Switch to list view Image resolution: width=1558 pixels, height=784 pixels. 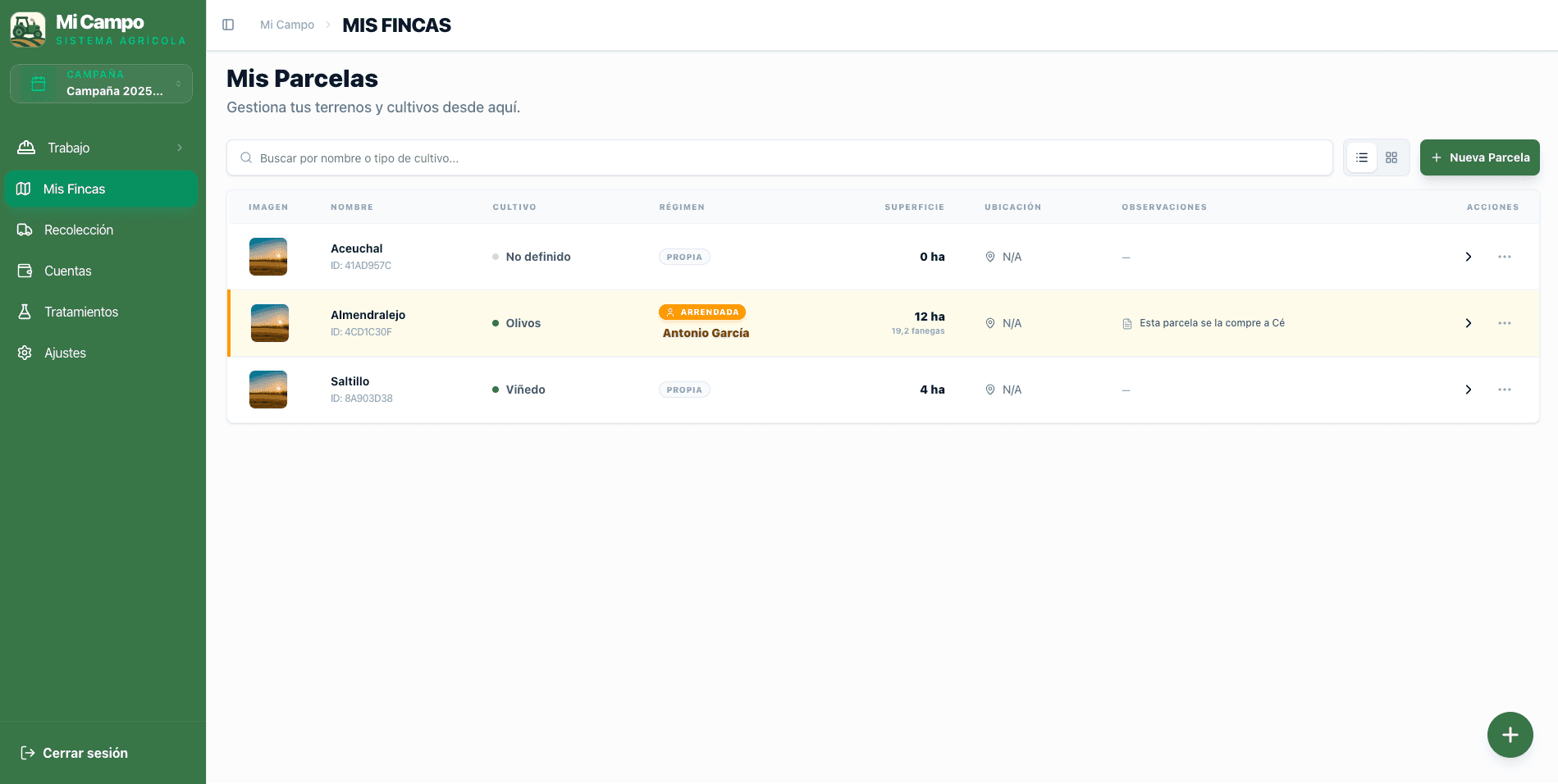[x=1362, y=157]
